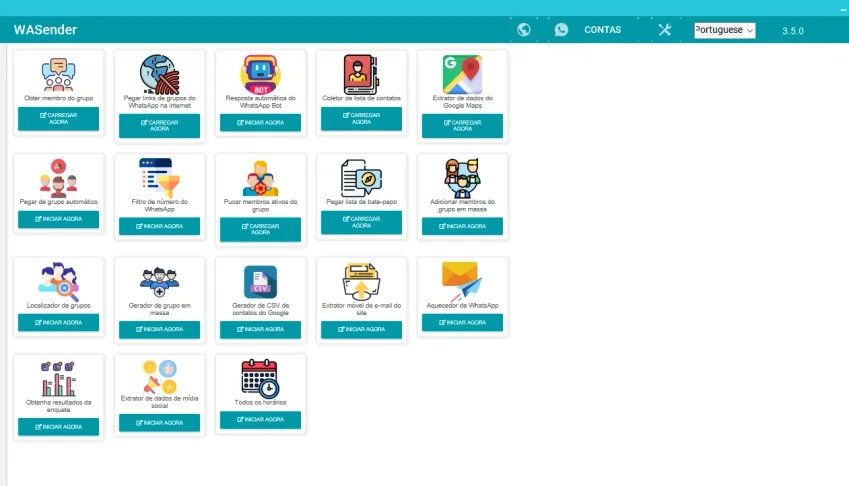Click the chat list document icon

(361, 178)
